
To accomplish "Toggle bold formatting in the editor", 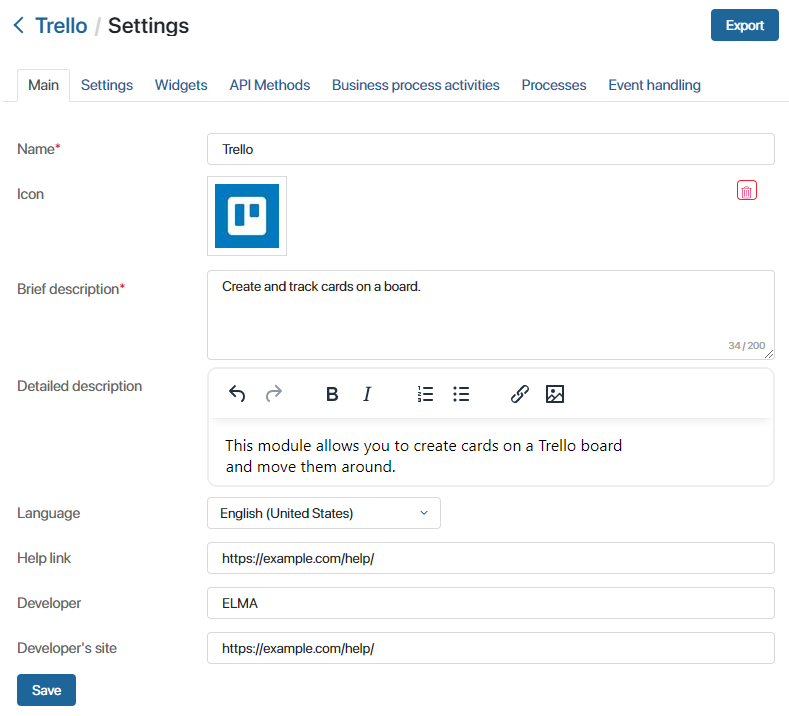I will click(332, 394).
